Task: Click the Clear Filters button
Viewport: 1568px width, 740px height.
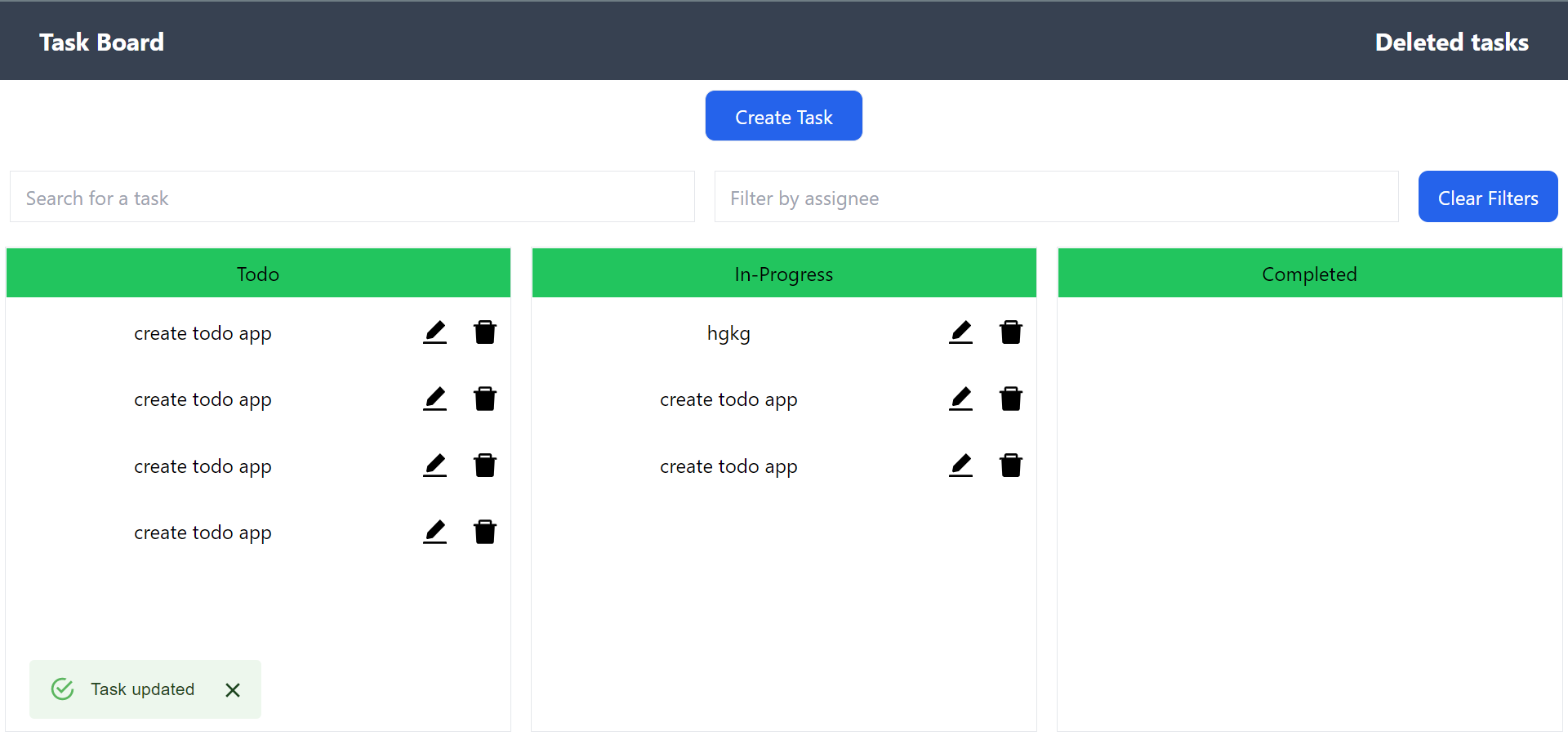Action: coord(1487,197)
